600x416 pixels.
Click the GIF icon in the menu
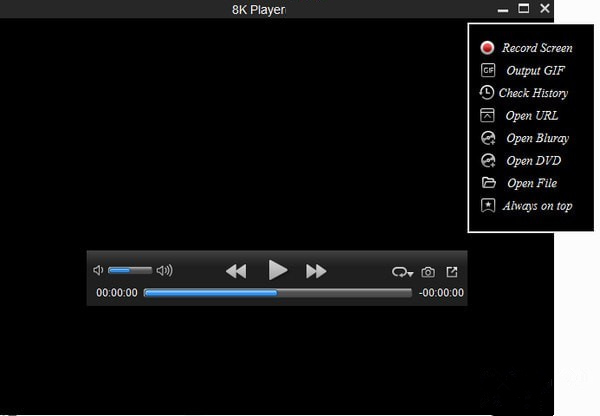click(x=488, y=71)
